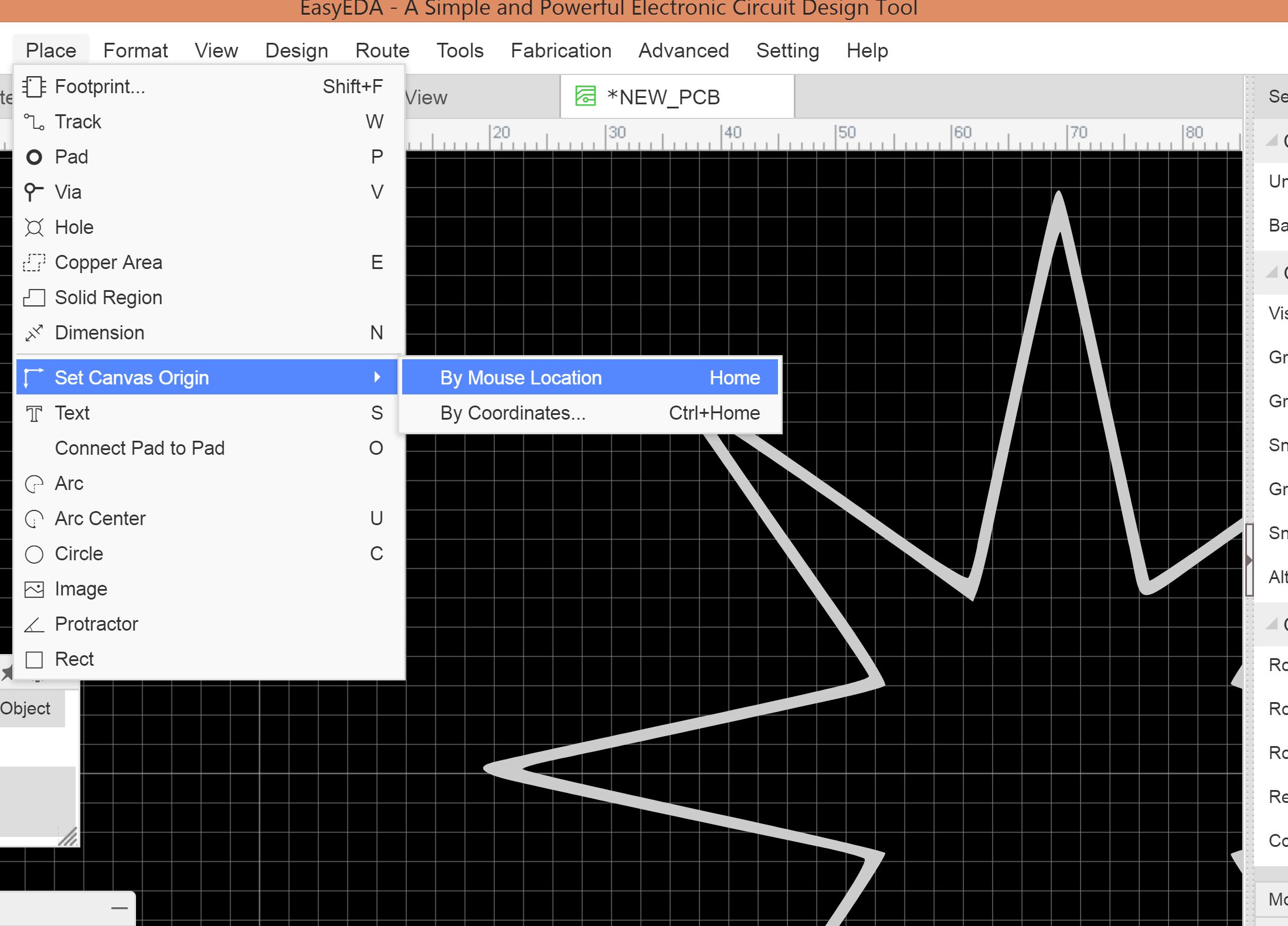Open the Advanced menu
Viewport: 1288px width, 926px height.
(x=684, y=50)
